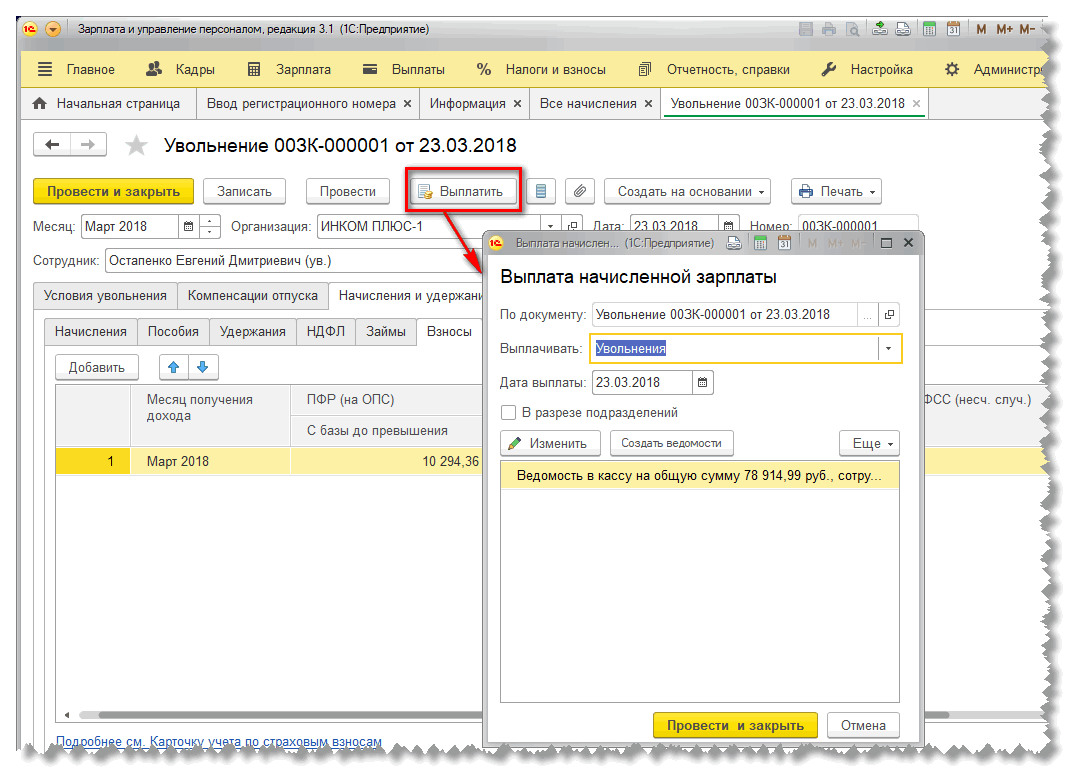Open the month picker calendar icon next to Март 2018

(x=188, y=226)
